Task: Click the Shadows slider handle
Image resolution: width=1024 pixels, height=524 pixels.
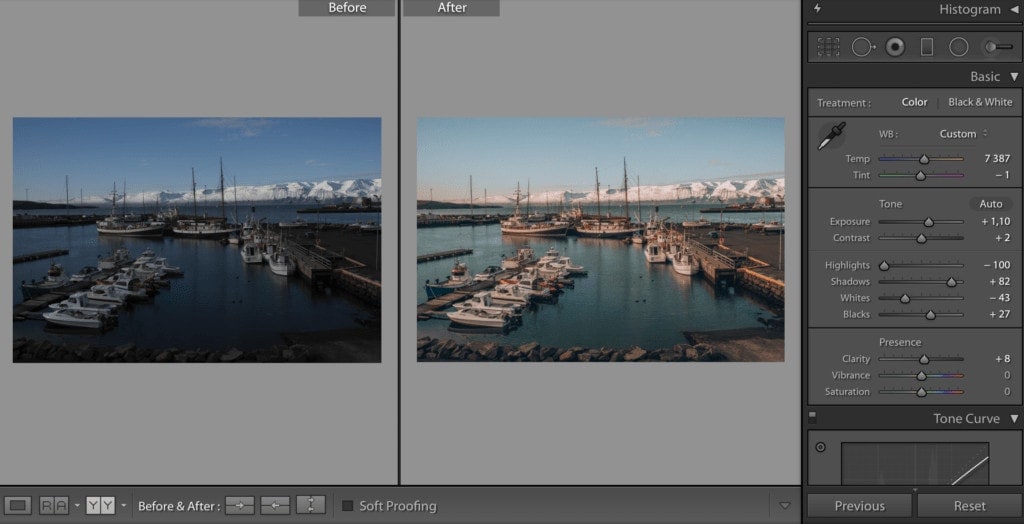Action: coord(951,282)
